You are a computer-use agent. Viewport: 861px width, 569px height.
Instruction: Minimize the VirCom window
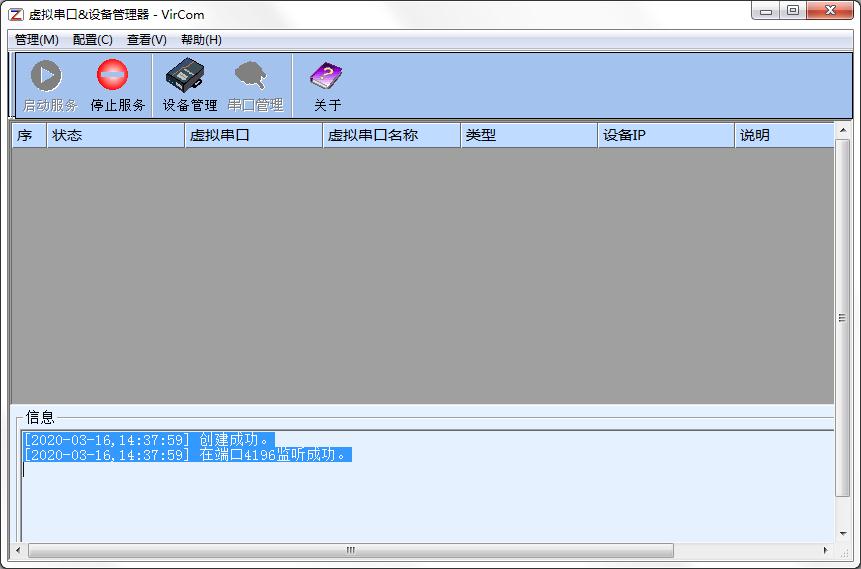pos(767,11)
